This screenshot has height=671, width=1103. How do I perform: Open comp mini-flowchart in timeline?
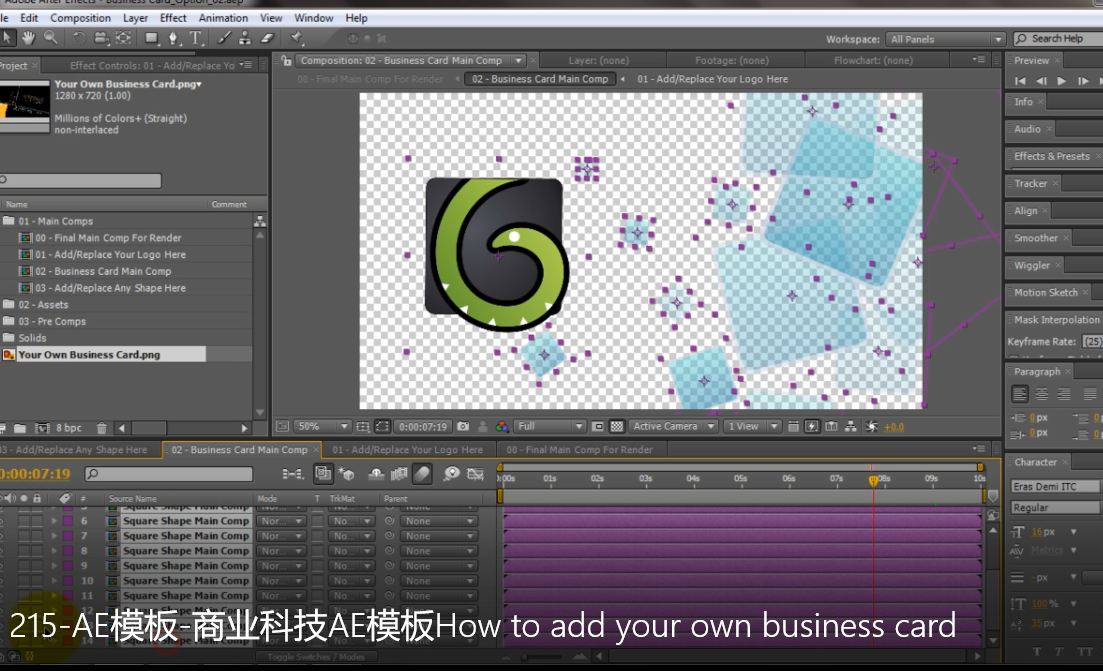point(292,474)
